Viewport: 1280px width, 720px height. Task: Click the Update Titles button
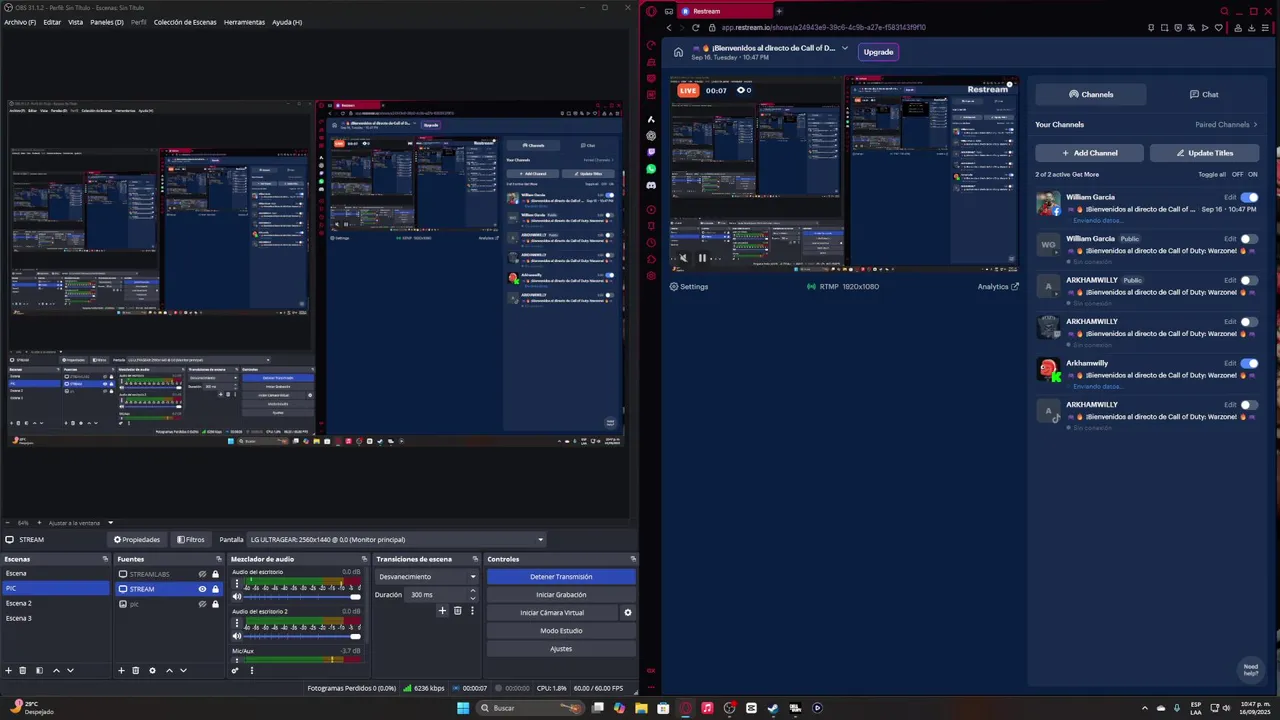(x=1204, y=153)
